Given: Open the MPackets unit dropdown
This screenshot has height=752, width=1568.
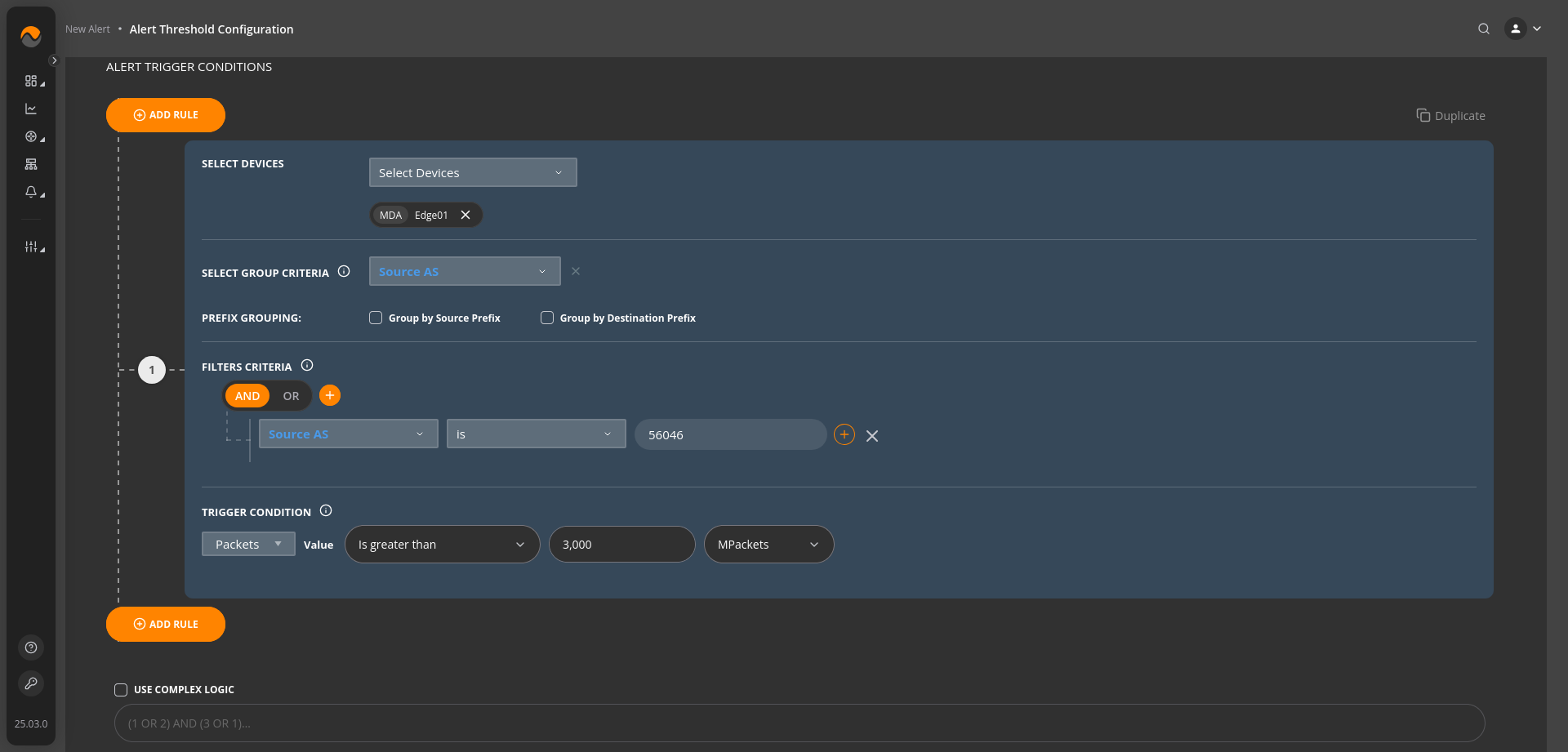Looking at the screenshot, I should 768,545.
